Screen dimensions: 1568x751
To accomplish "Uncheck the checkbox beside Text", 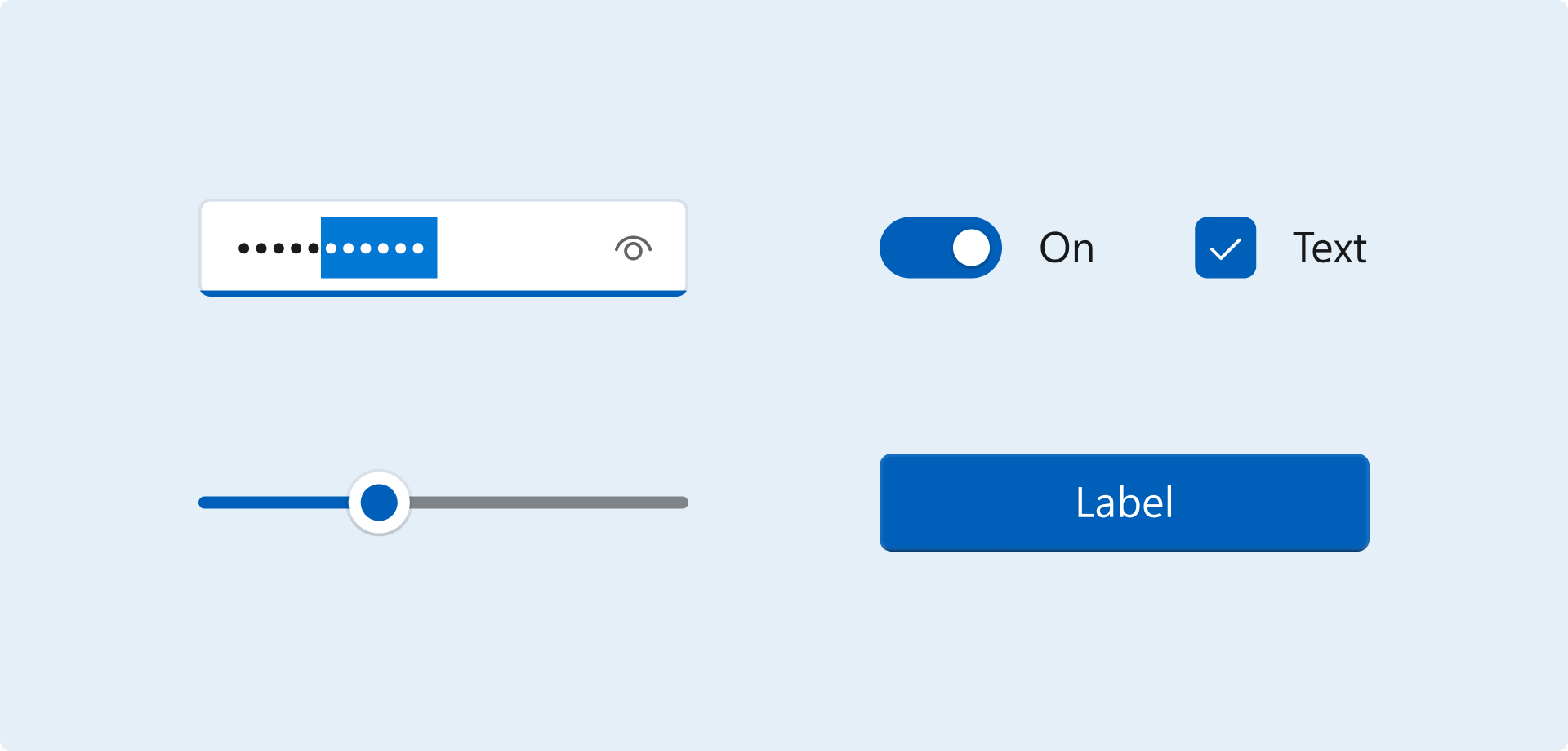I will 1225,248.
